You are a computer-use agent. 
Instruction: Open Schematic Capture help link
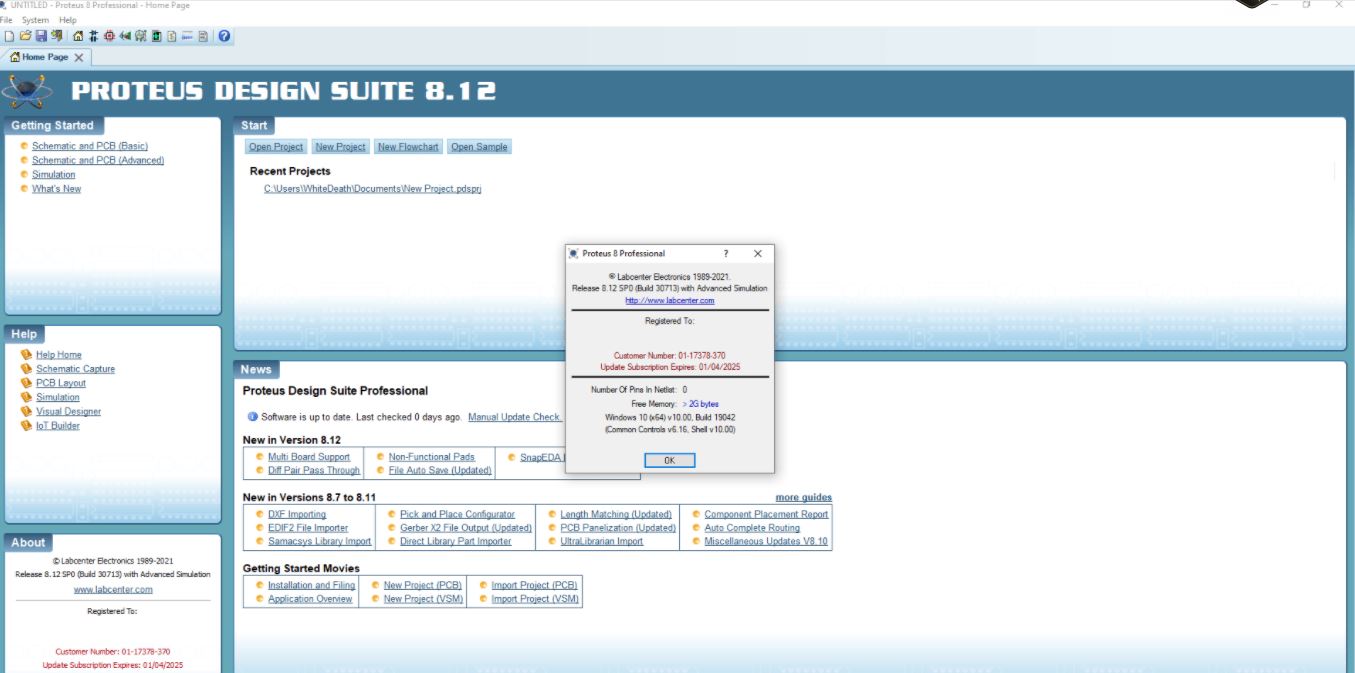75,369
